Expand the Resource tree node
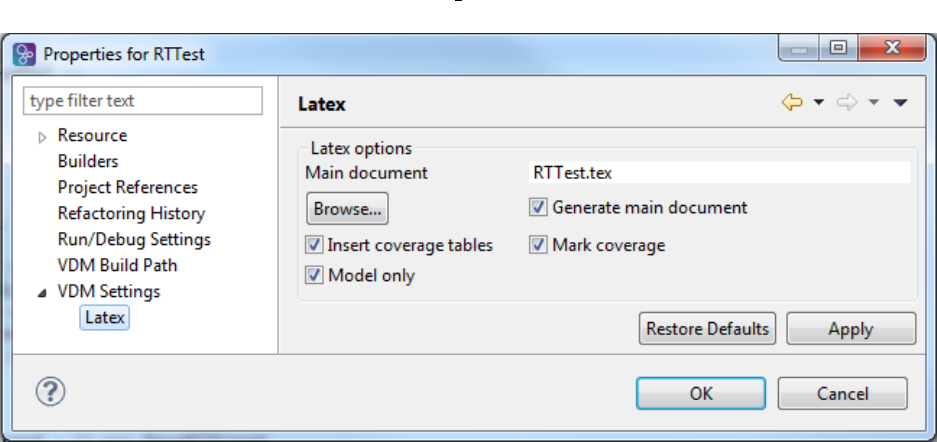This screenshot has height=442, width=937. click(42, 136)
